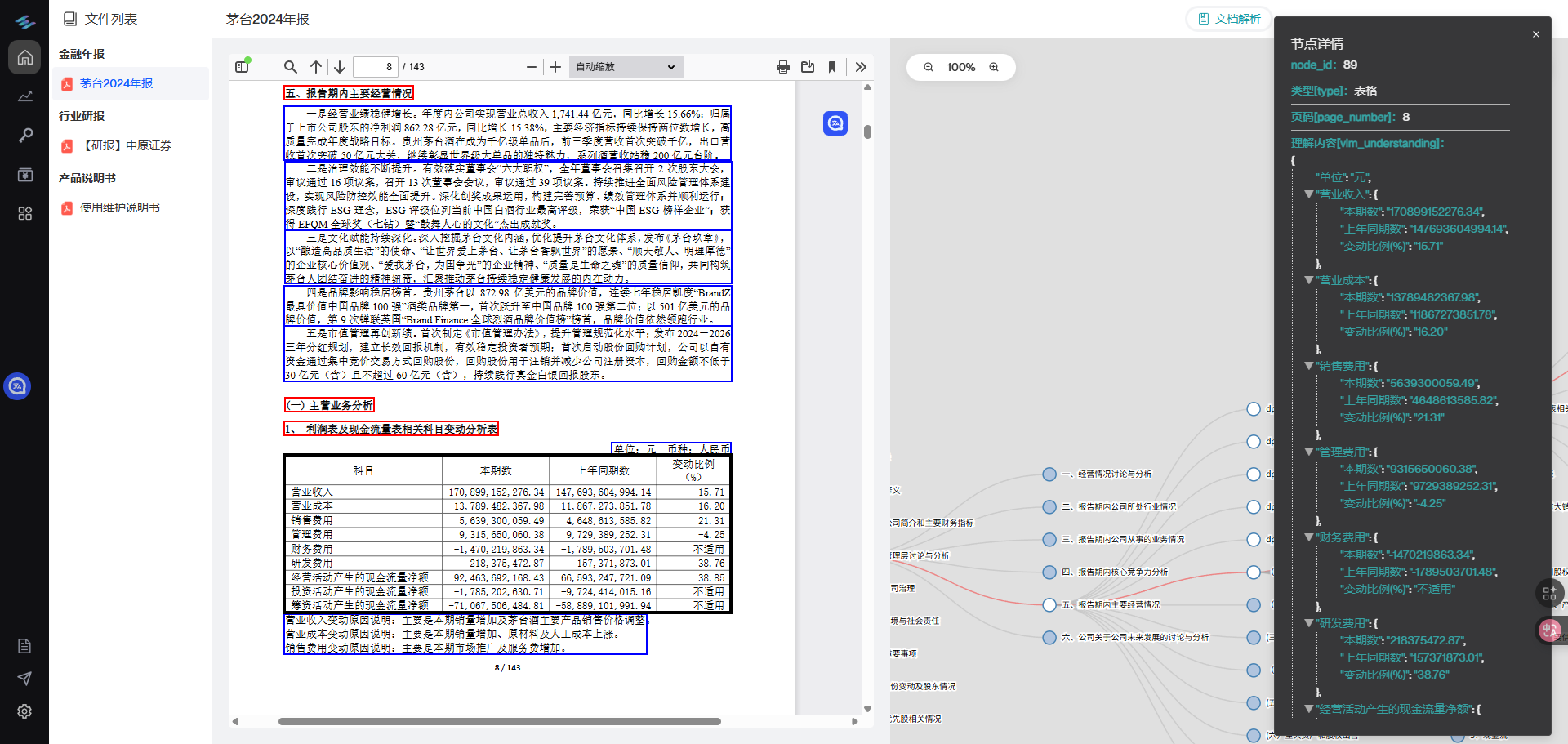Screen dimensions: 1568x744
Task: Click the 行业研报 category heading
Action: tap(82, 116)
